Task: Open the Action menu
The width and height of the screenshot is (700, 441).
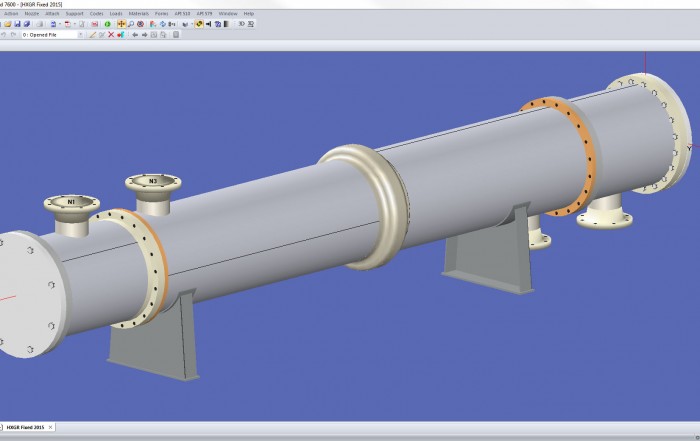Action: [x=11, y=14]
